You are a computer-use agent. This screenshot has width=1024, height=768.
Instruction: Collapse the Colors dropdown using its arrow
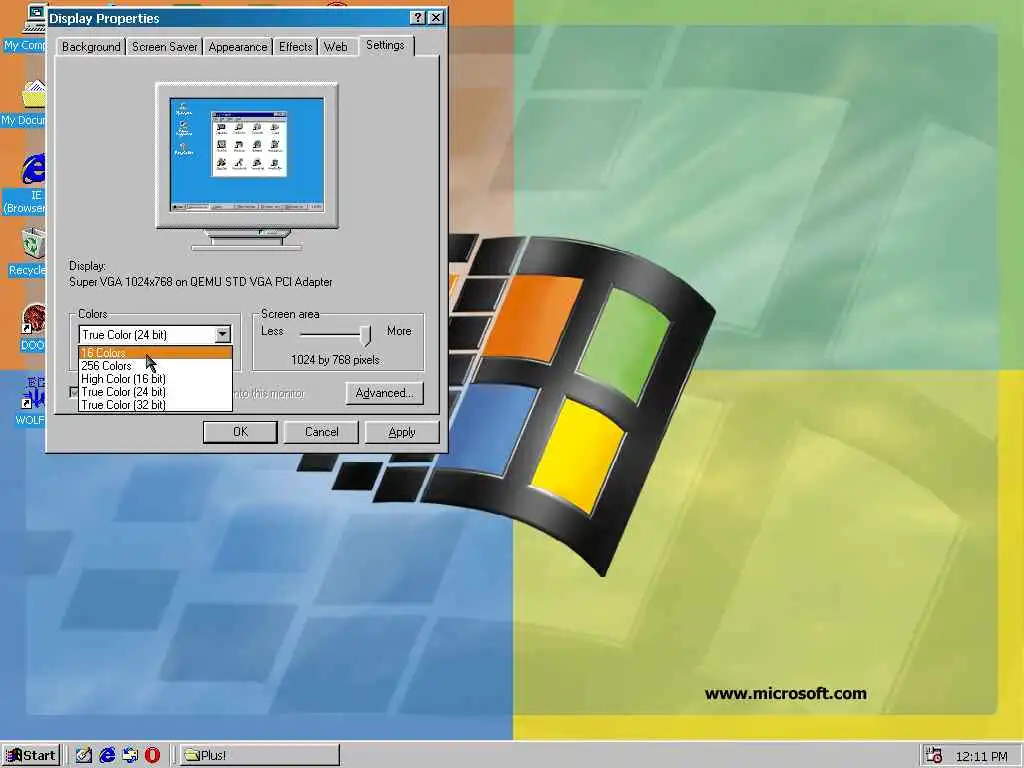pyautogui.click(x=223, y=334)
